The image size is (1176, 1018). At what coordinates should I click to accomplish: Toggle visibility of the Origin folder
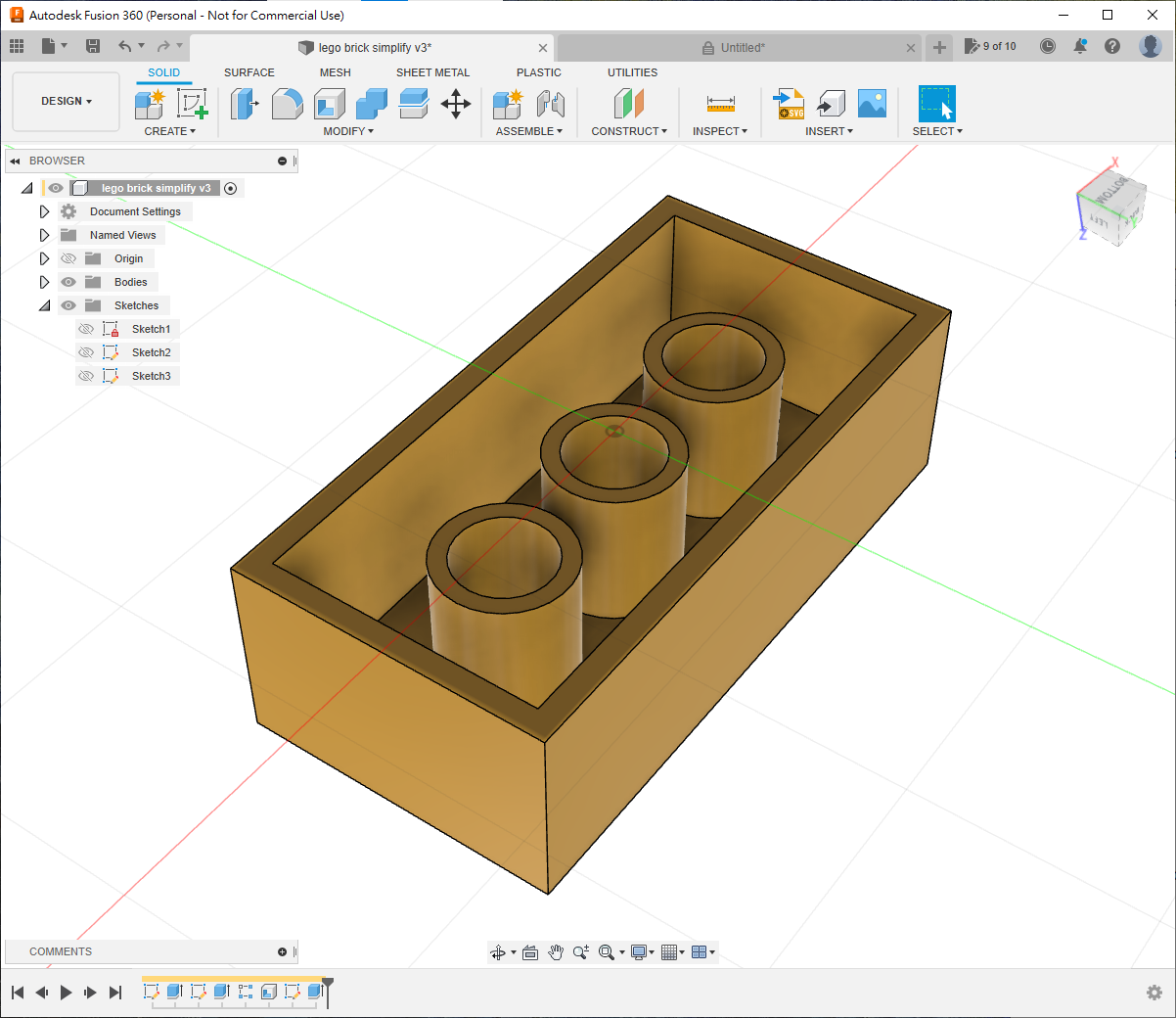pos(68,258)
